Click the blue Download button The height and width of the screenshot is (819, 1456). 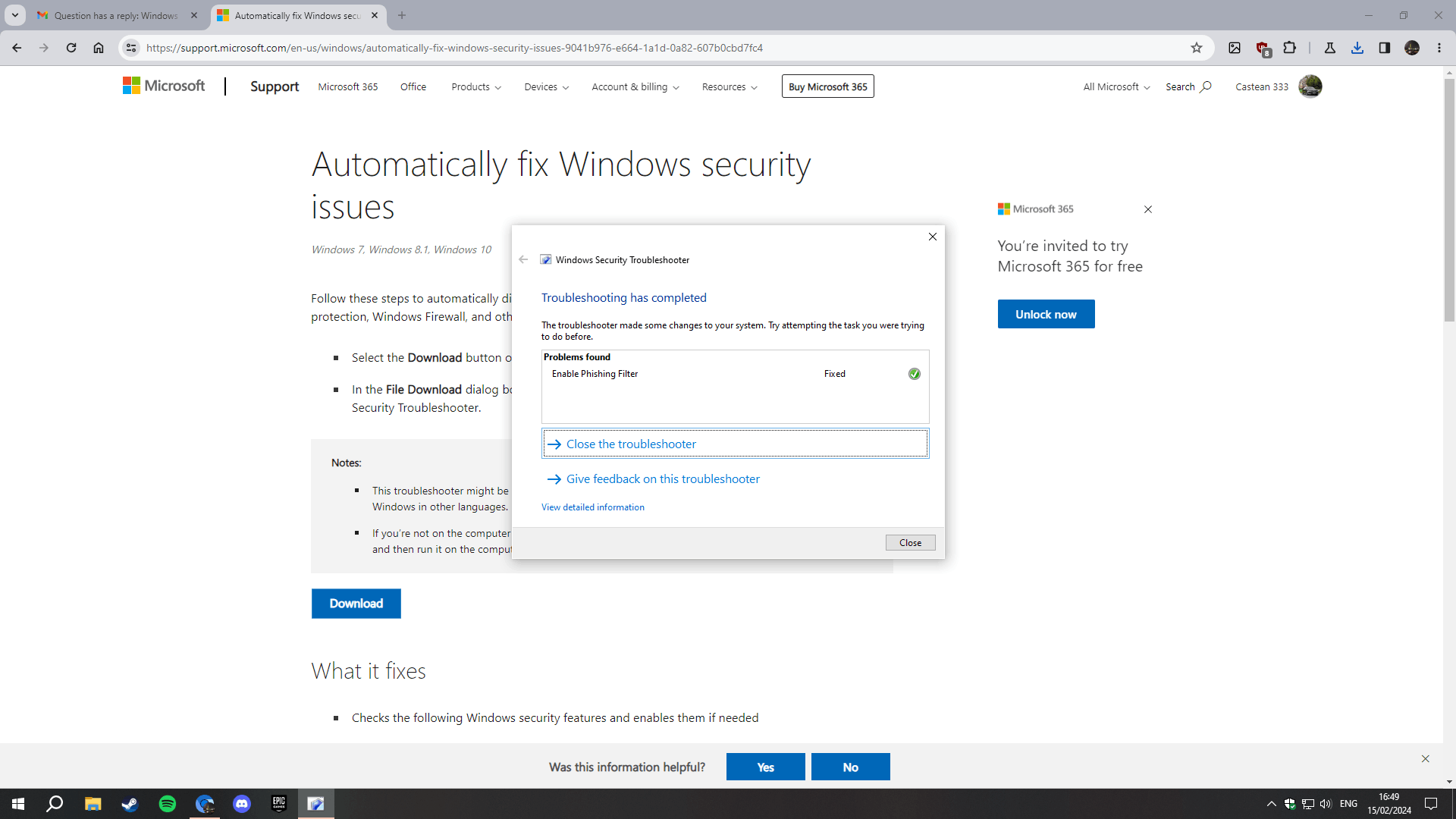point(356,603)
